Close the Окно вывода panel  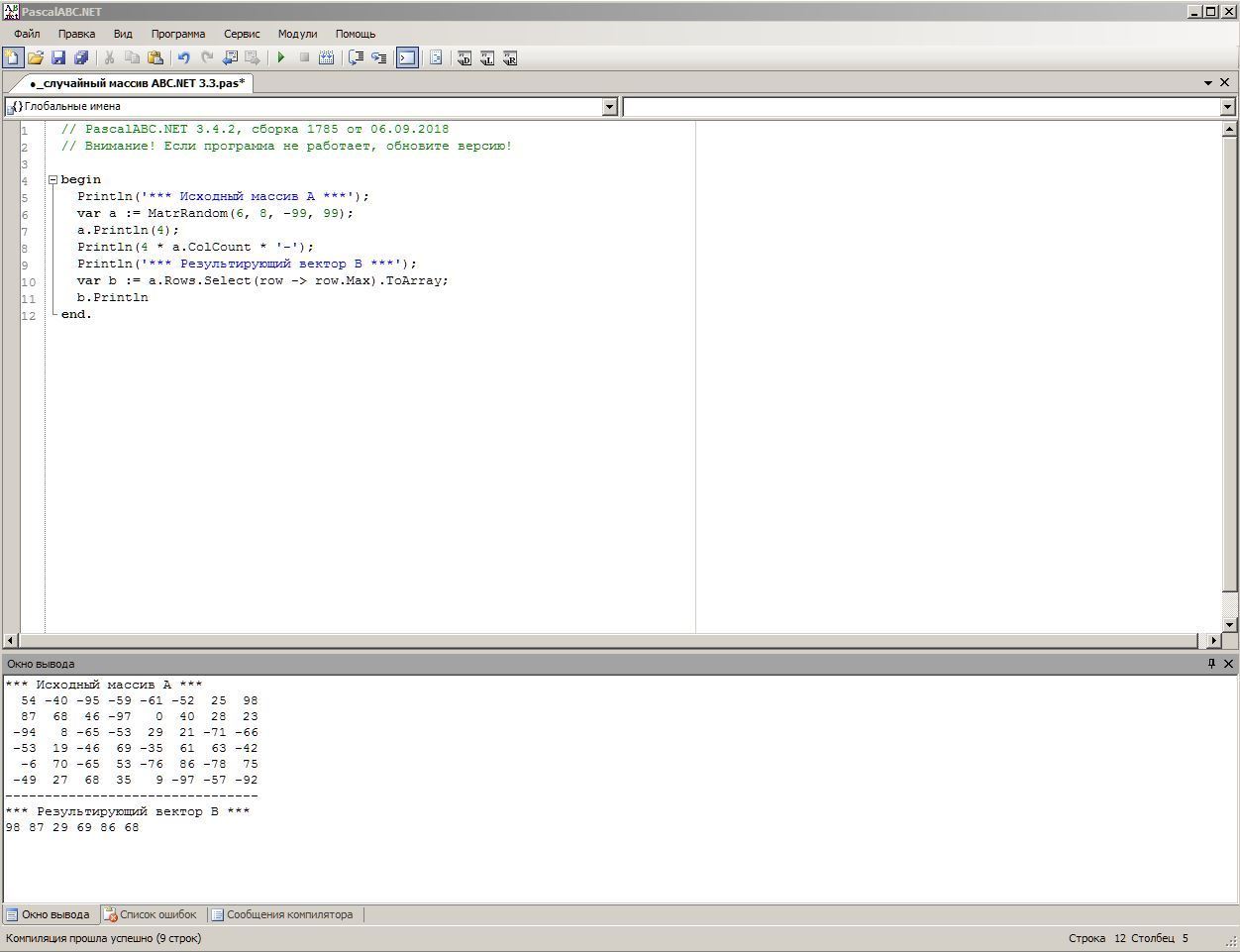tap(1228, 664)
